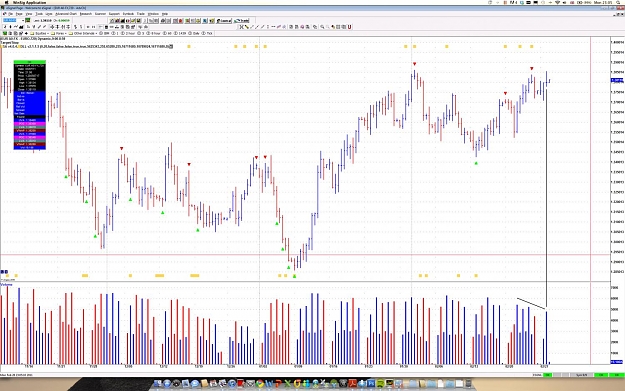Click the highlighted current price label on axis
Image resolution: width=625 pixels, height=391 pixels.
coord(617,81)
